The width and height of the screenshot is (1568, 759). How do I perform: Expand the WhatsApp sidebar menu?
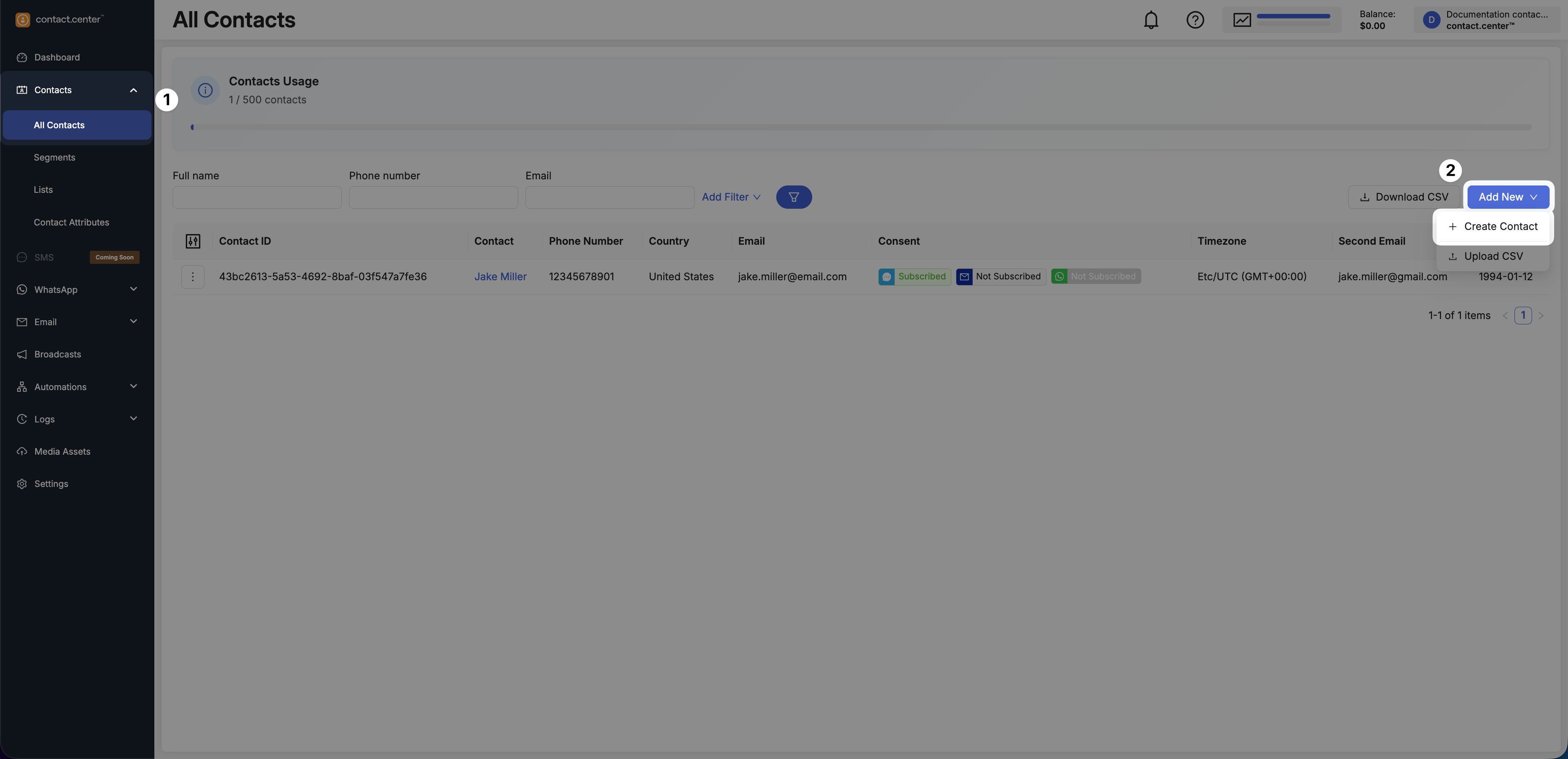click(x=133, y=289)
